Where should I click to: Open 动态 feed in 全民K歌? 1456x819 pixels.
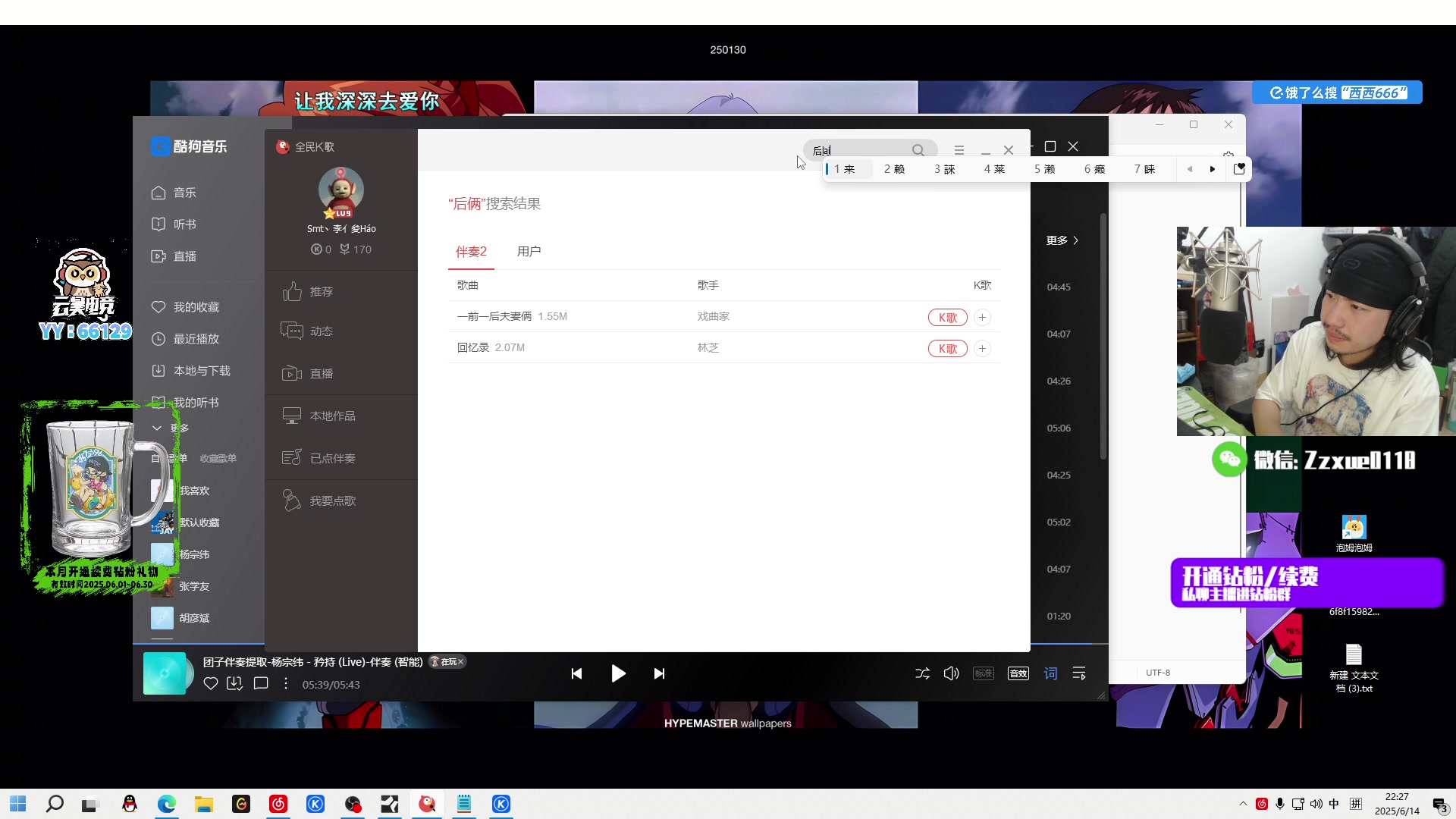[x=308, y=331]
